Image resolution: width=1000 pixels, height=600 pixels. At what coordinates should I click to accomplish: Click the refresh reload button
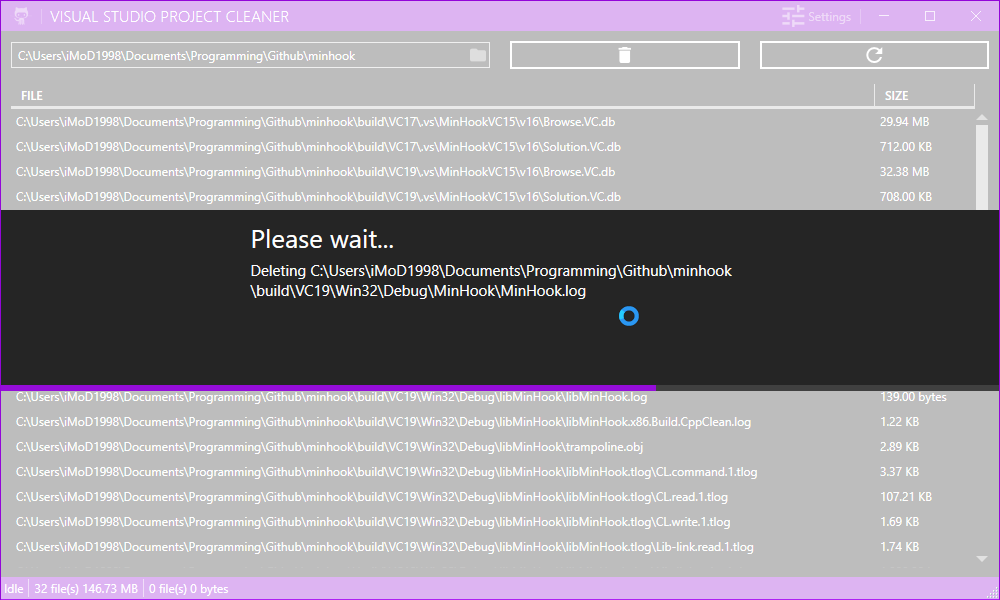(x=874, y=55)
